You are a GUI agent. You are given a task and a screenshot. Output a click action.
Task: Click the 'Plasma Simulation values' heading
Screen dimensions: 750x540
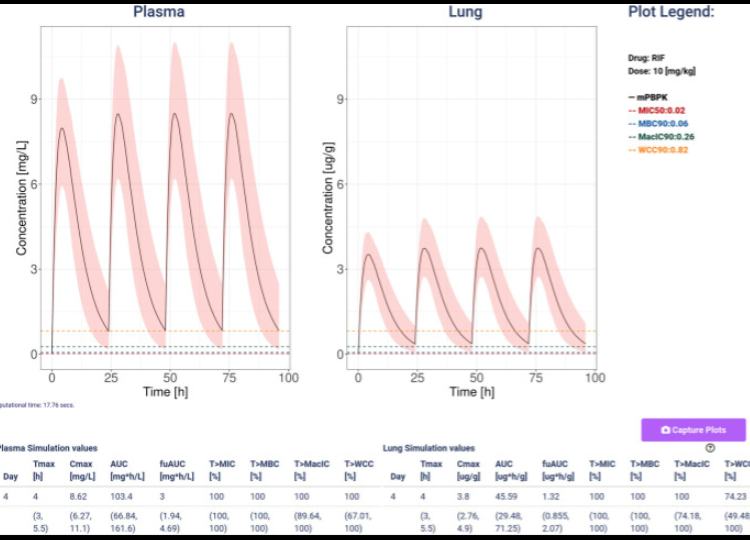[x=48, y=448]
